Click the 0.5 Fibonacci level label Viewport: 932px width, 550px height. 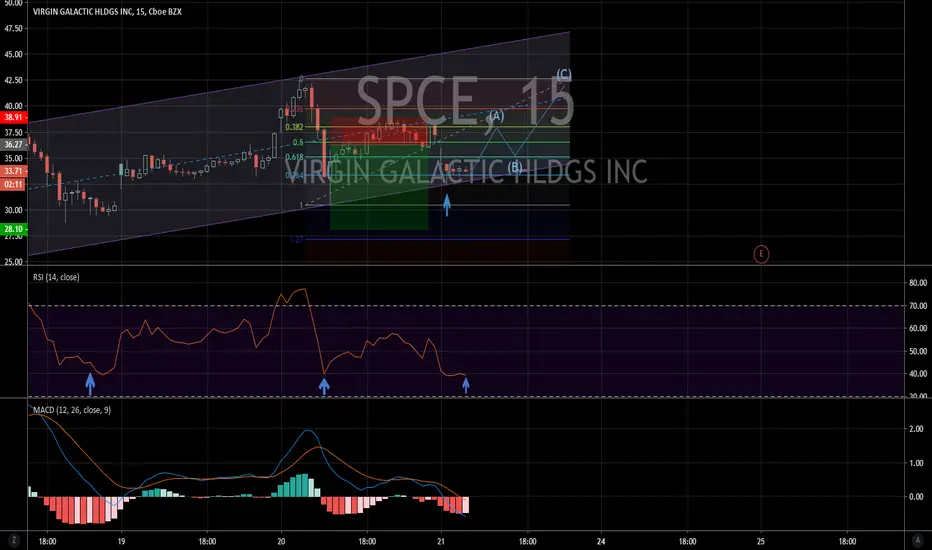(x=298, y=142)
